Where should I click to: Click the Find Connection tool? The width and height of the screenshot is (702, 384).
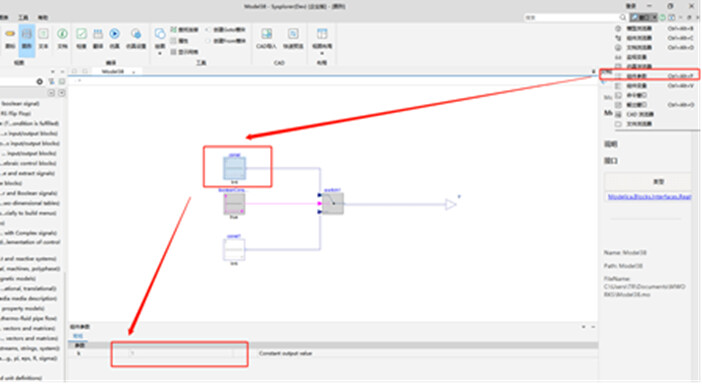184,30
